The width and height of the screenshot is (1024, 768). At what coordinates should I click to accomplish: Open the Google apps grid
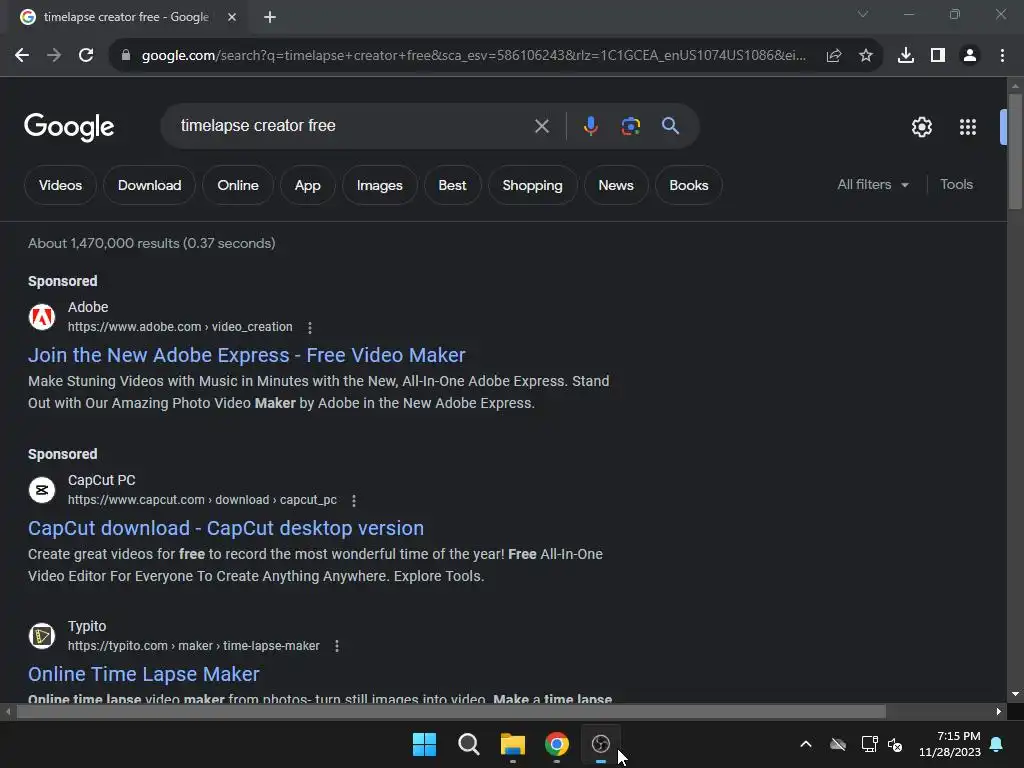point(968,127)
